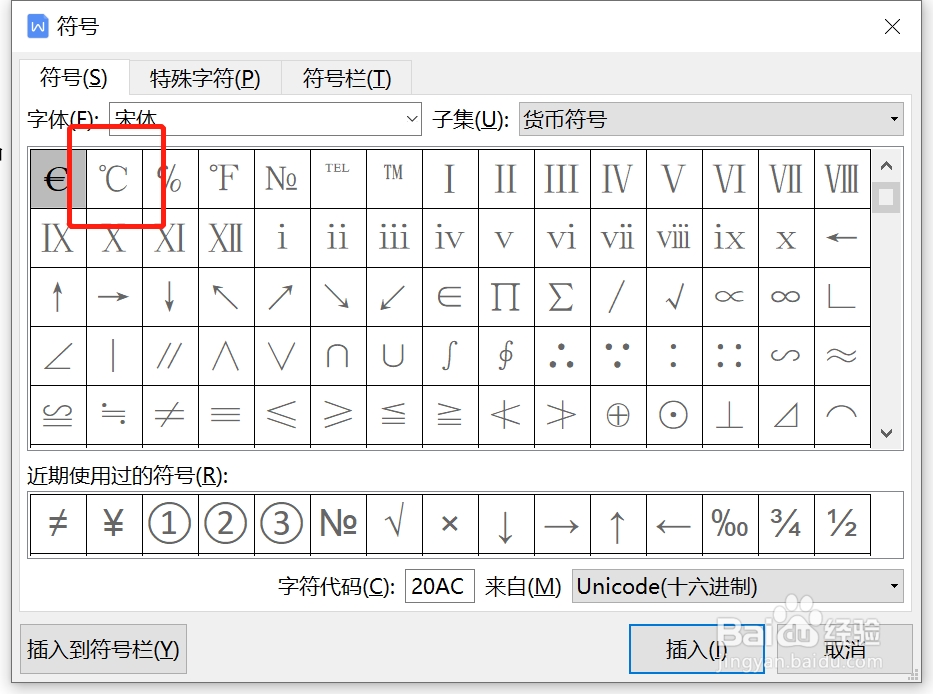933x694 pixels.
Task: Select the summation sigma symbol
Action: pos(561,296)
